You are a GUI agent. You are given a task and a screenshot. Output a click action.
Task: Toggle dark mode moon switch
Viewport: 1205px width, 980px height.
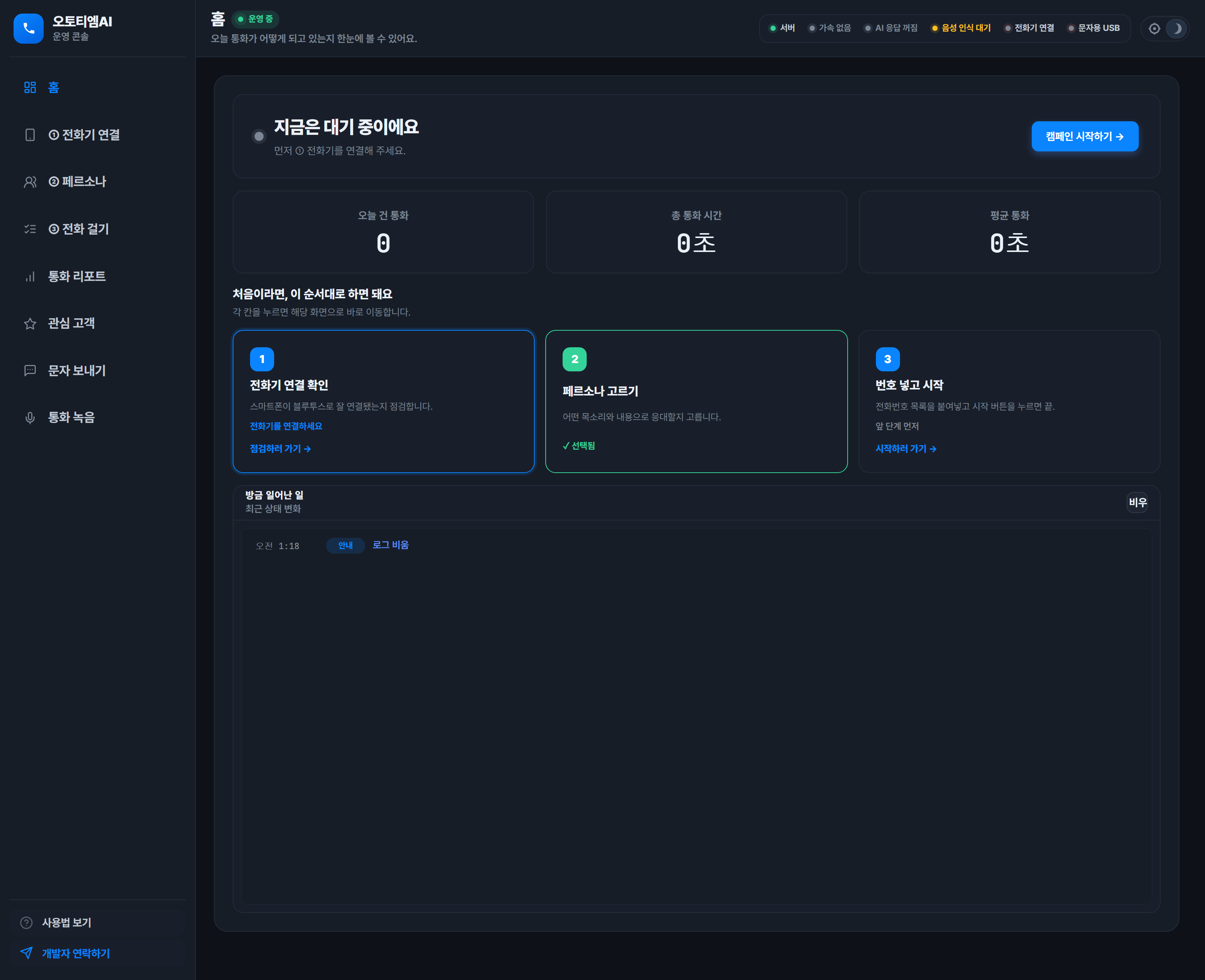(x=1177, y=28)
